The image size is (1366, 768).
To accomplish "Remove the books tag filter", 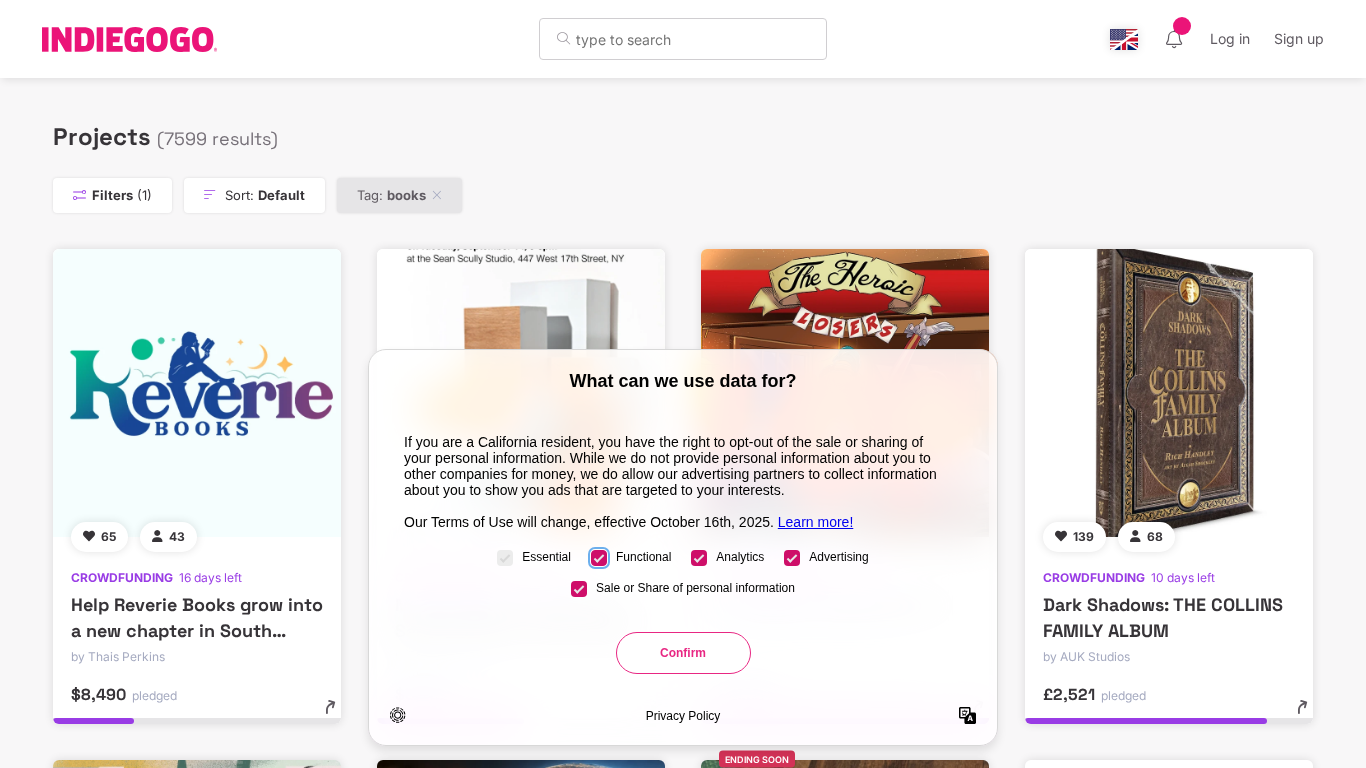I will point(437,195).
